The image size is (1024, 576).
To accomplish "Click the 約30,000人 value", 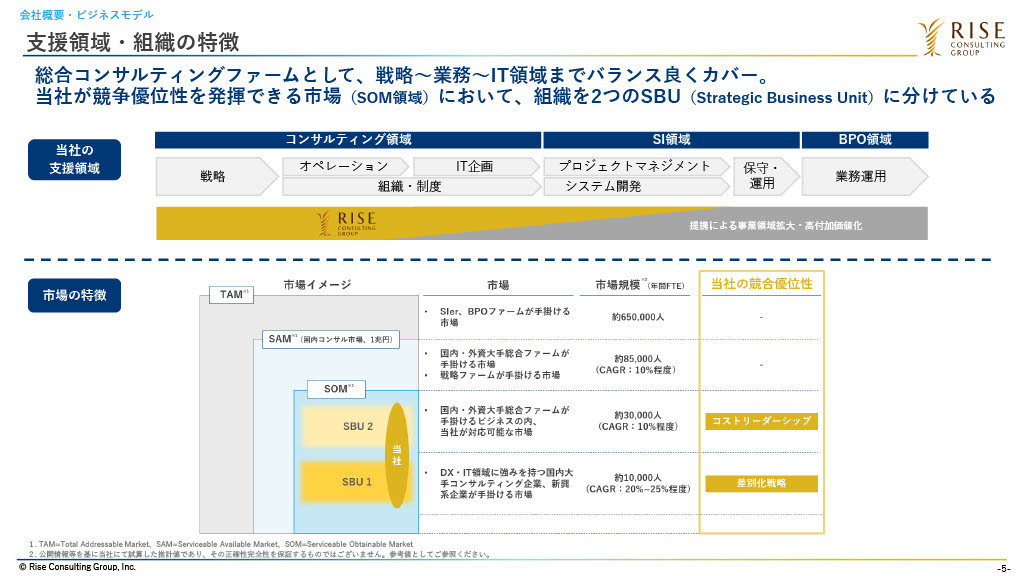I will point(638,415).
